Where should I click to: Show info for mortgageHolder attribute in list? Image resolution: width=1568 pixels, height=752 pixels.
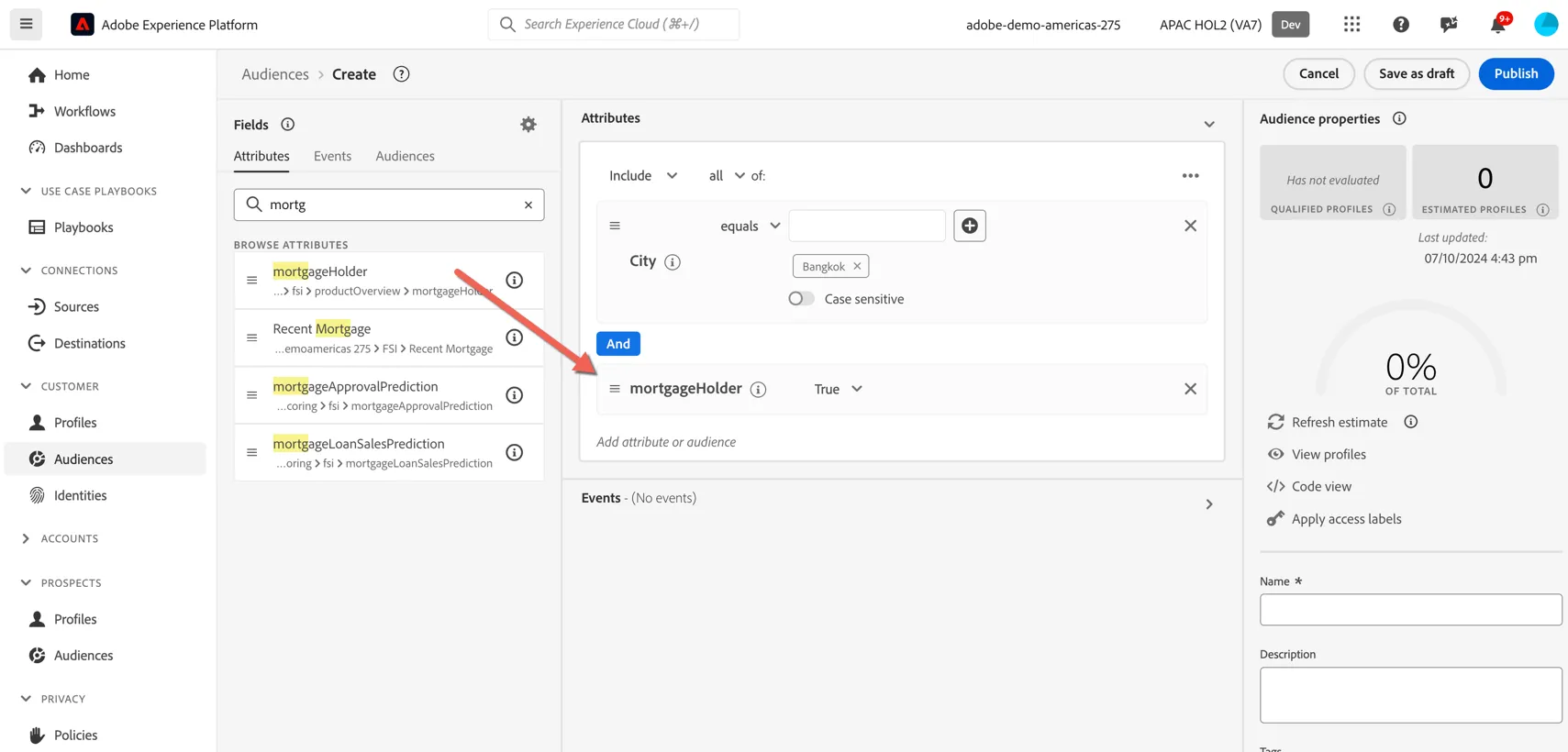point(515,280)
